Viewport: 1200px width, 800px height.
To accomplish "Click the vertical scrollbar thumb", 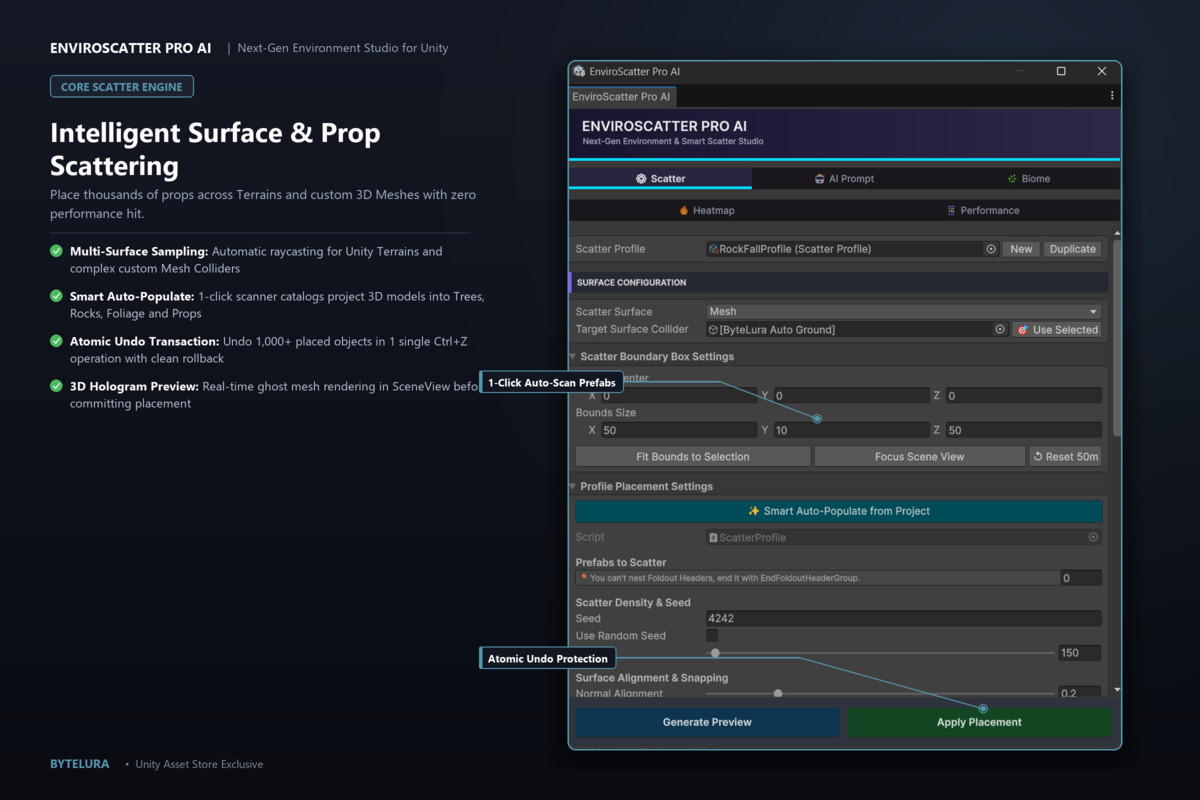I will pyautogui.click(x=1117, y=337).
